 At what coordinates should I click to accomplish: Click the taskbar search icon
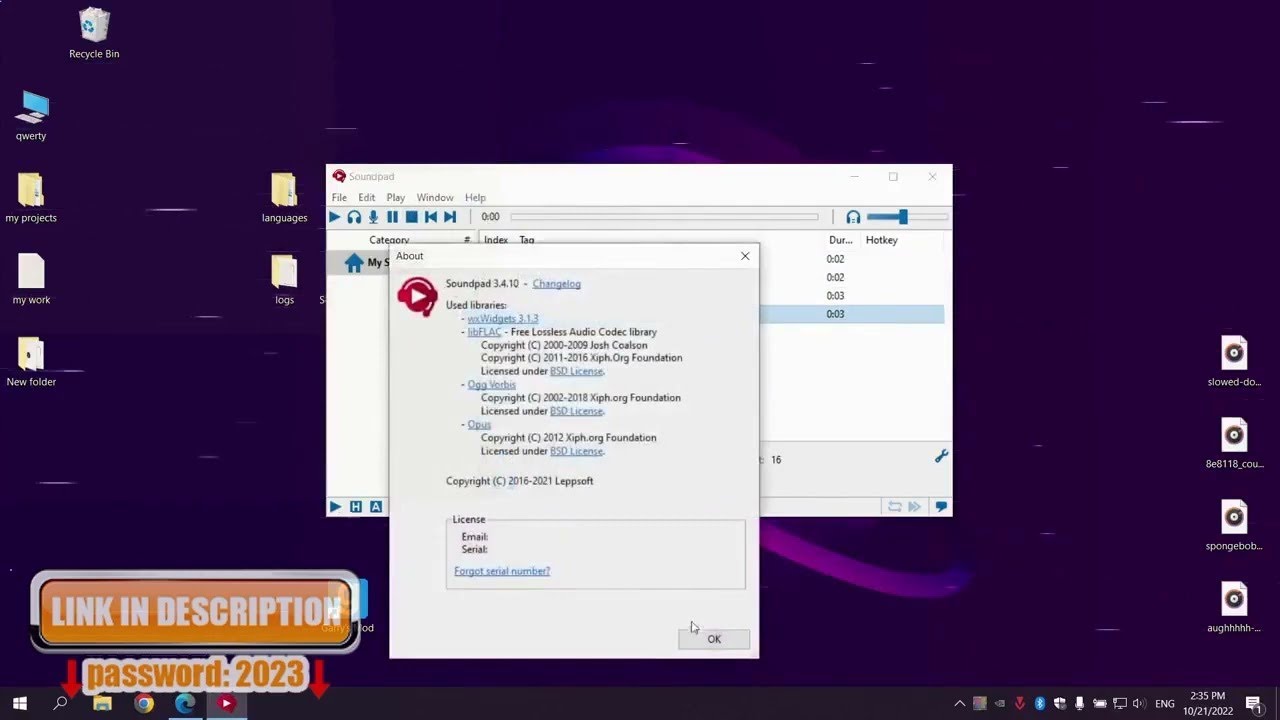point(60,703)
